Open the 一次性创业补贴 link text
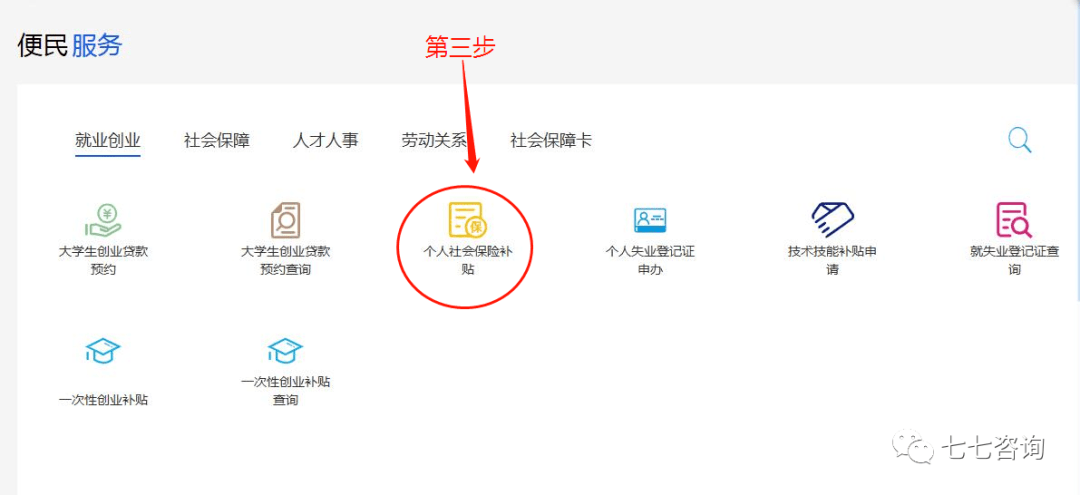Viewport: 1080px width, 495px height. coord(103,399)
